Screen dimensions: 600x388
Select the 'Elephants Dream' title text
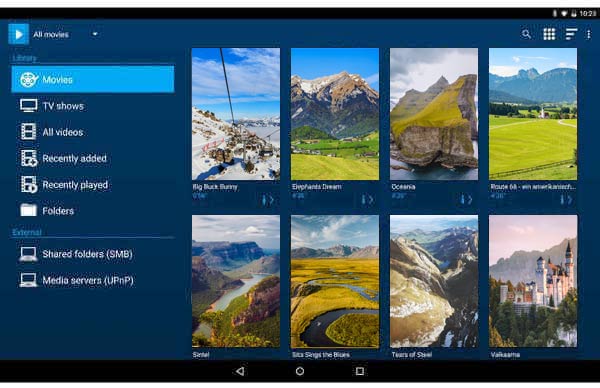click(x=316, y=187)
